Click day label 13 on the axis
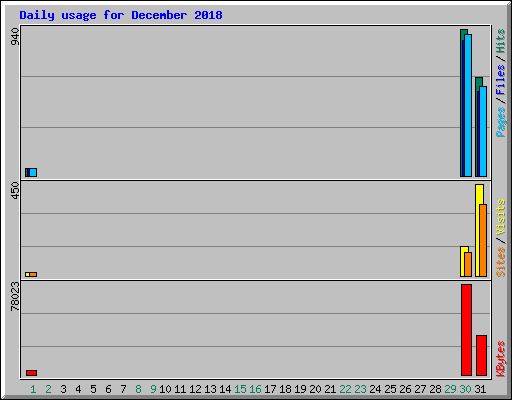This screenshot has width=512, height=400. (210, 389)
